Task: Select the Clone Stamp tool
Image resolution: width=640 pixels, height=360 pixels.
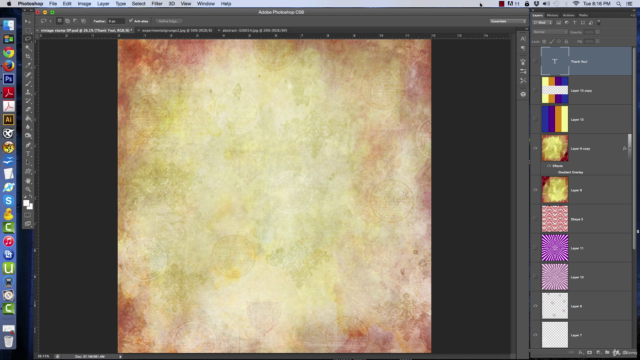Action: 28,92
